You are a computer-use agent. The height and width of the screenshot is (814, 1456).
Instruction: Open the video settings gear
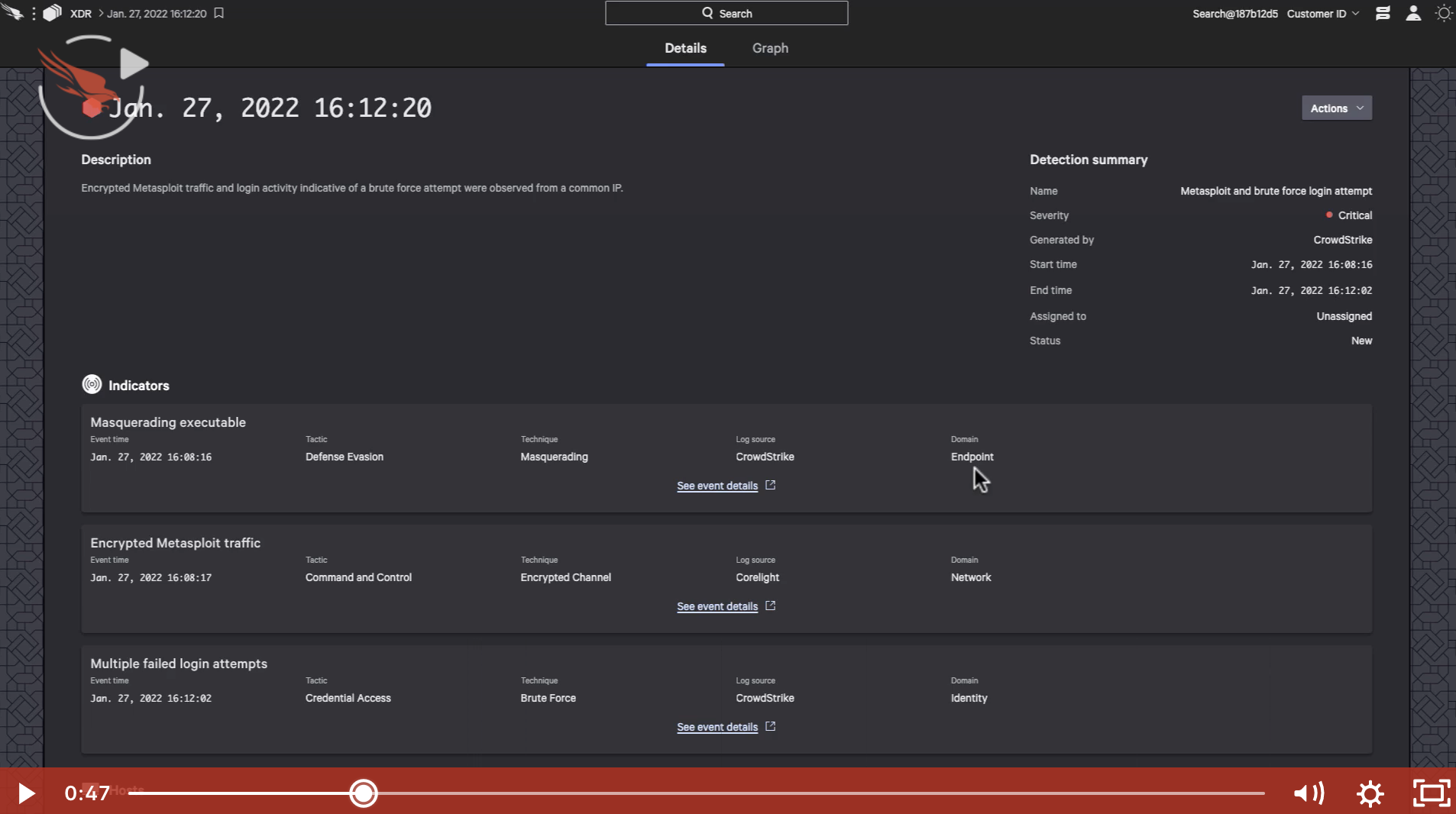pos(1370,793)
